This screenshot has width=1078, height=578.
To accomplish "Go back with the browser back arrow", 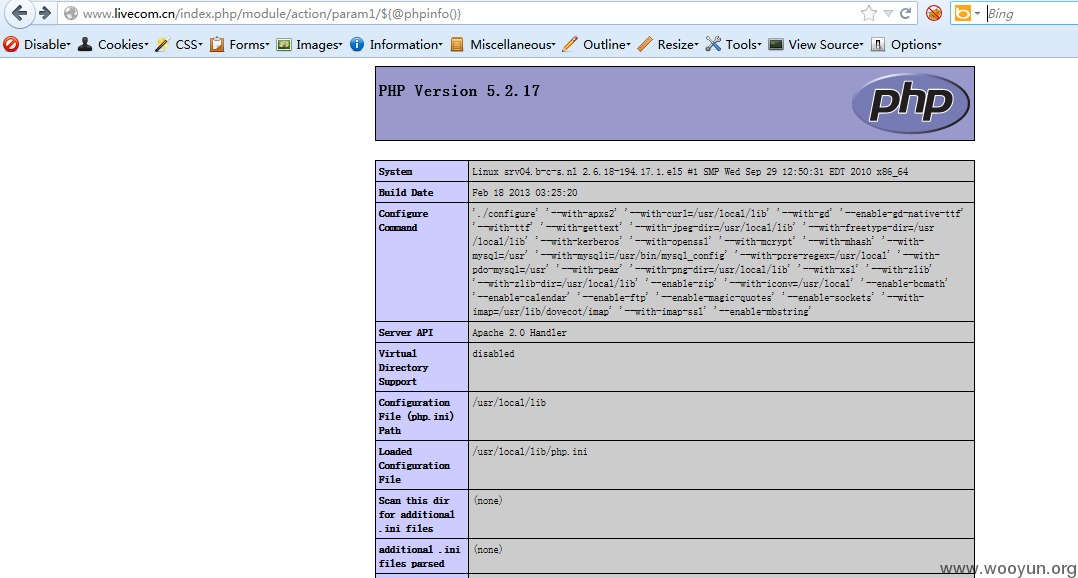I will click(19, 13).
